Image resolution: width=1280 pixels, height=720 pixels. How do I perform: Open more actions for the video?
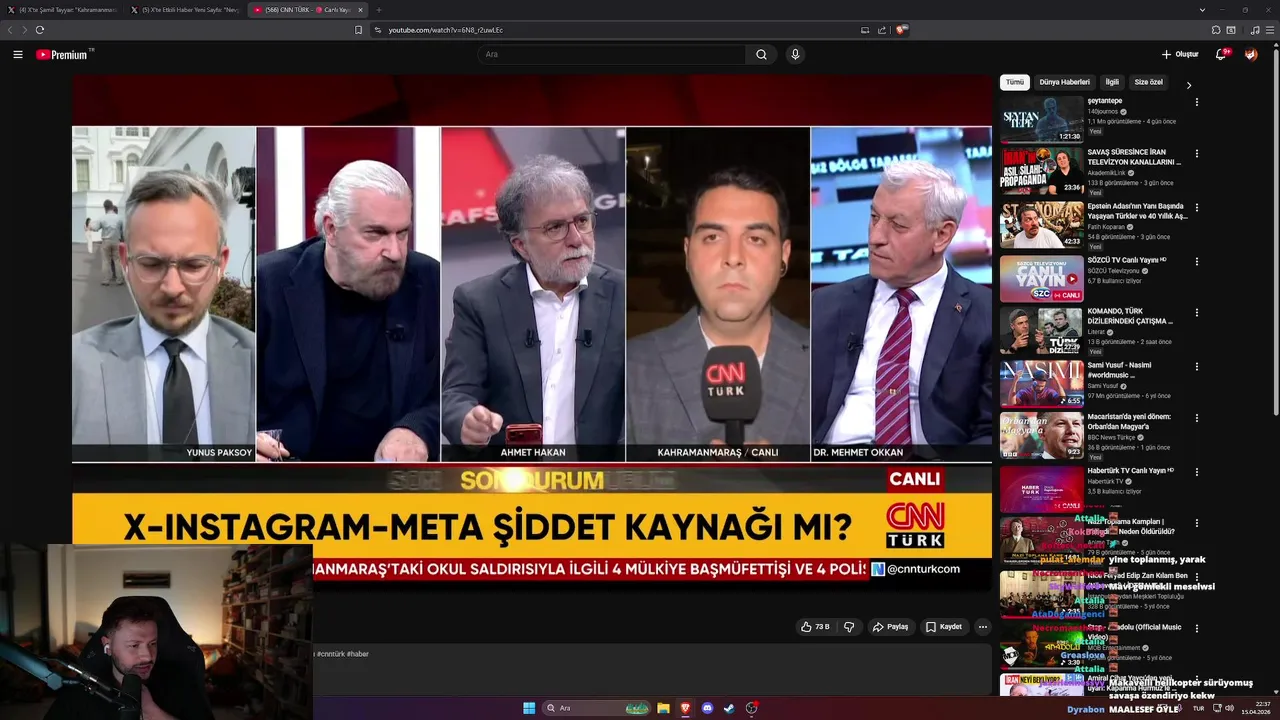click(x=982, y=627)
